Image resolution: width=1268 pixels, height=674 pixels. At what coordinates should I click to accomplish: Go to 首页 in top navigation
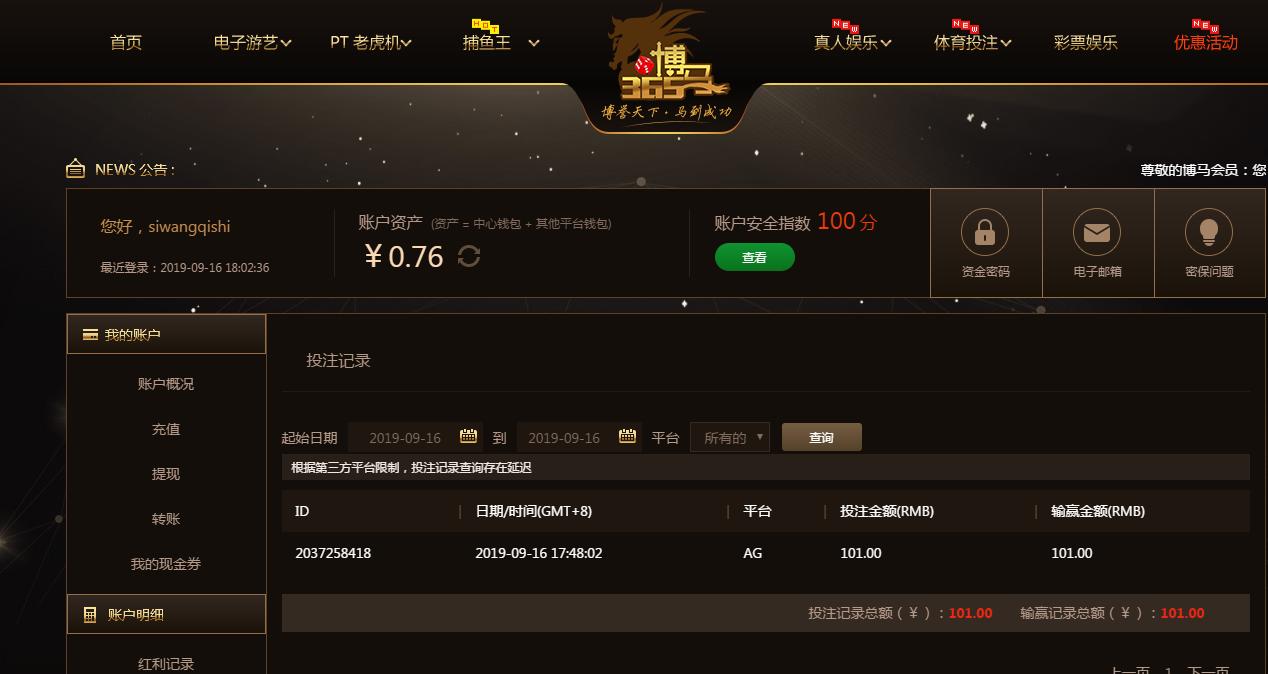[126, 42]
